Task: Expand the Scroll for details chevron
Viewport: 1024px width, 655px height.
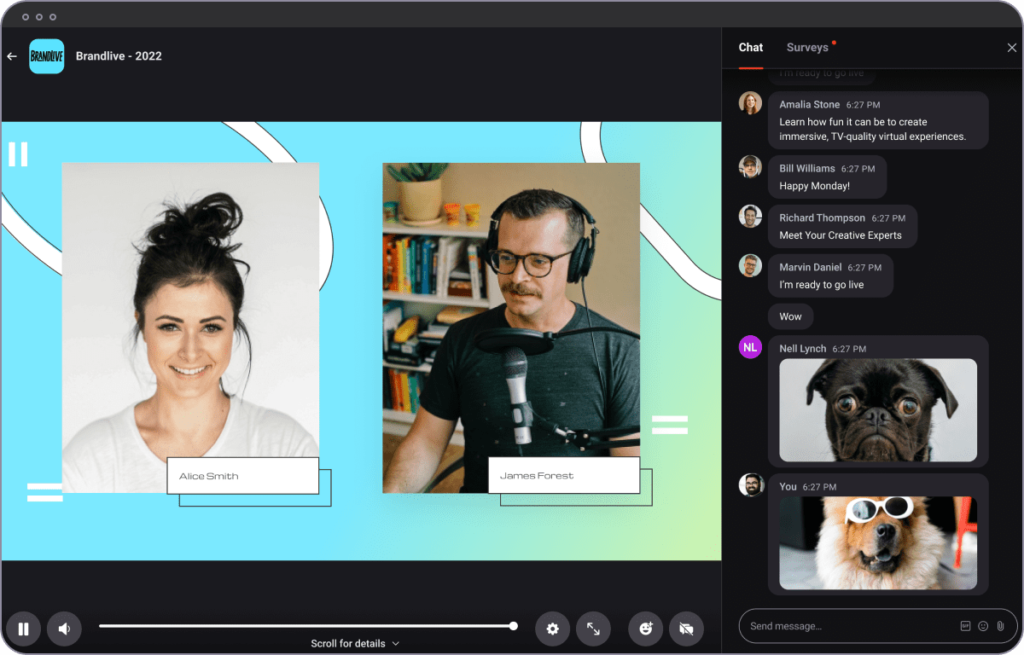Action: [x=396, y=644]
